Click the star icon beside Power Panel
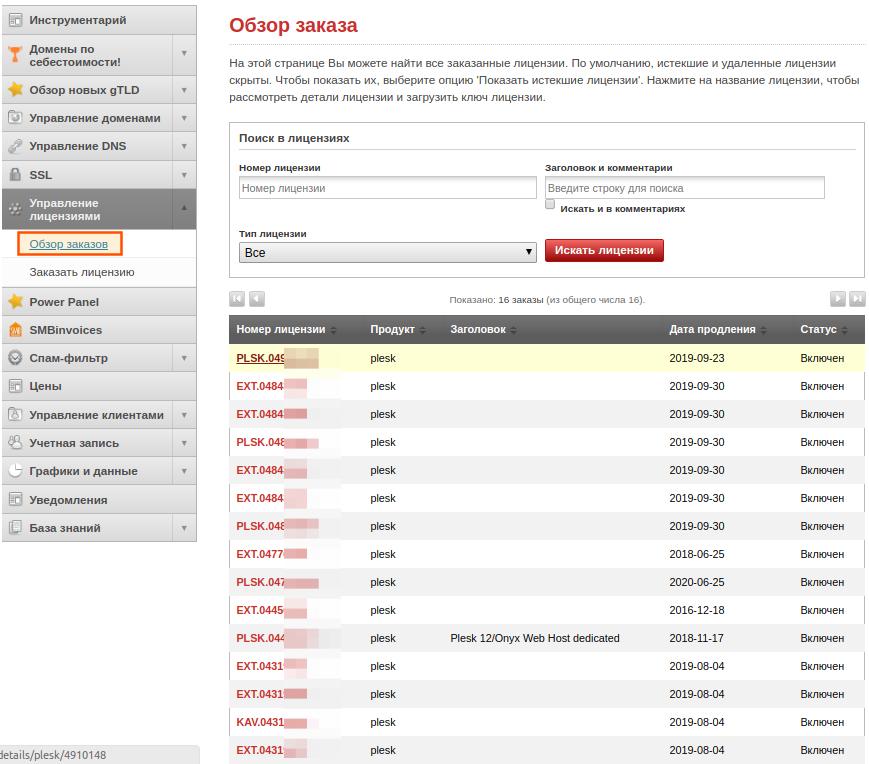 [x=15, y=301]
